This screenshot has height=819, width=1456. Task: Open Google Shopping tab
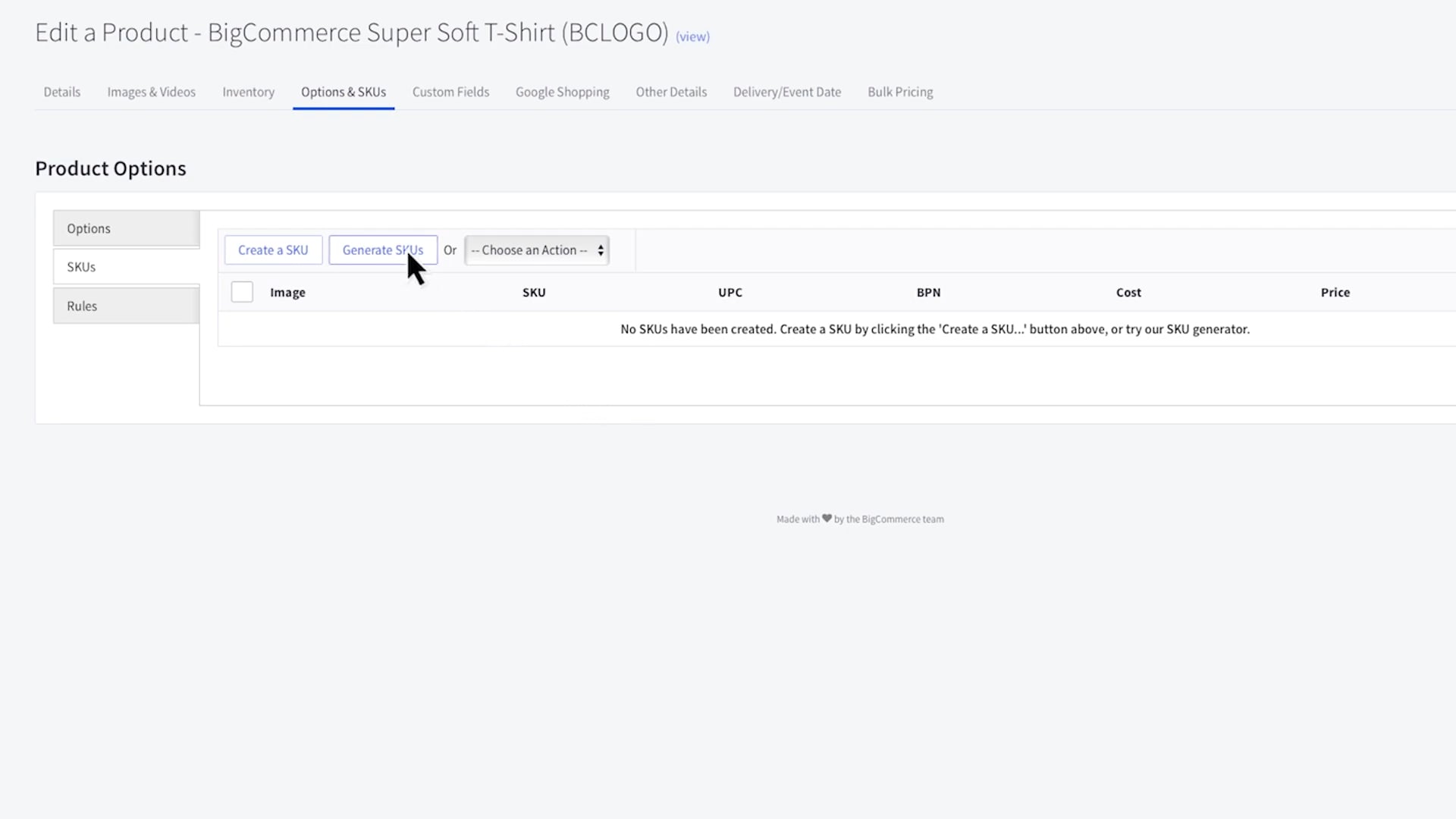[562, 92]
